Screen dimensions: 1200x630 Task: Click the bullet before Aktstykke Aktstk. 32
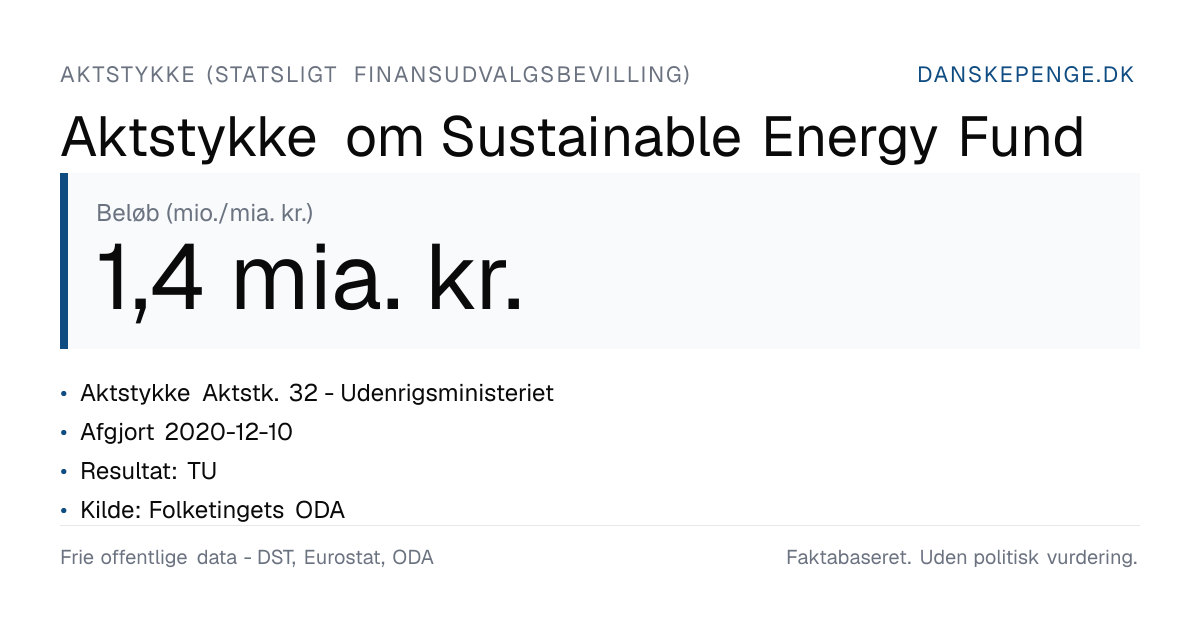(65, 394)
